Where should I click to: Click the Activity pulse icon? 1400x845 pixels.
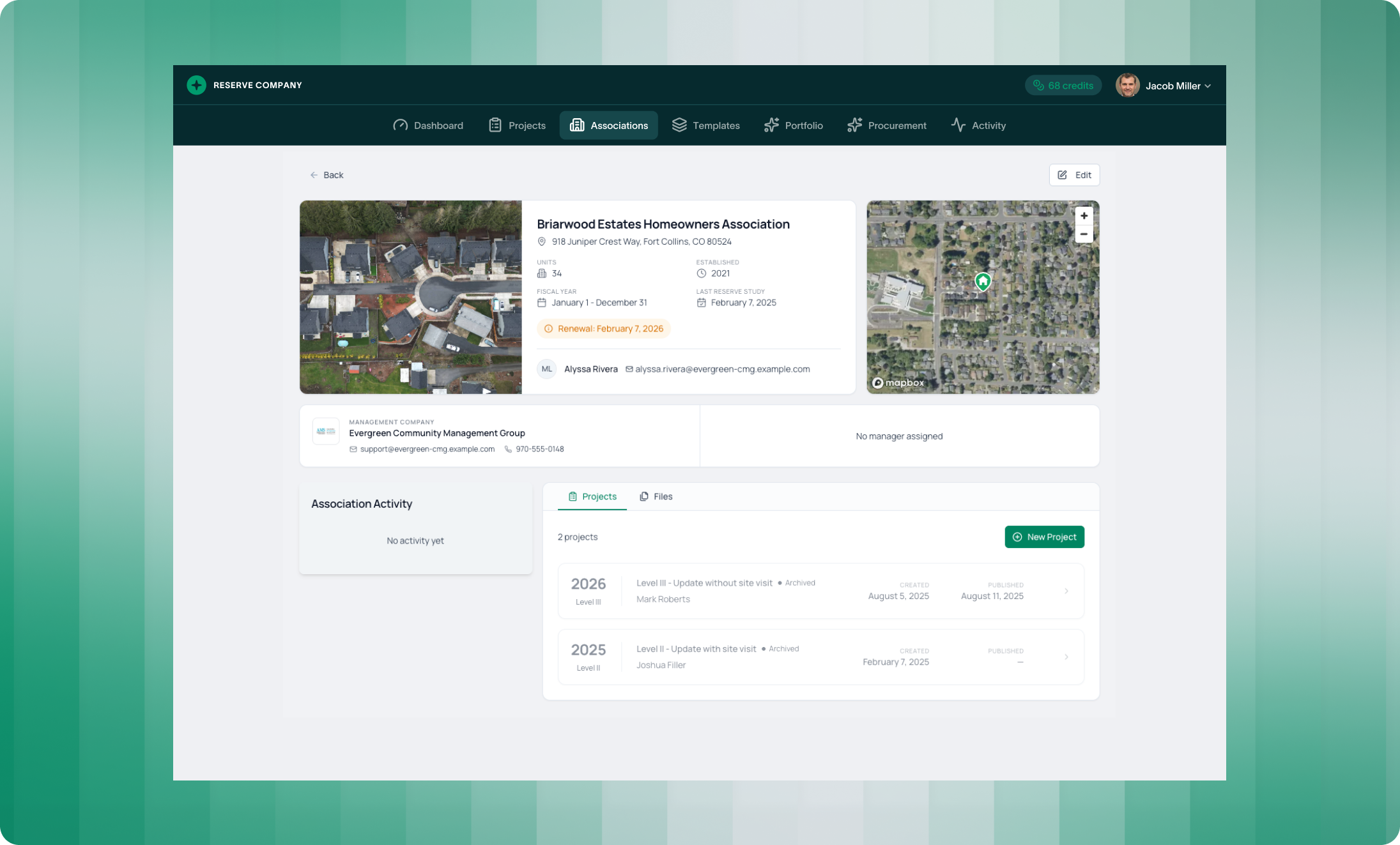tap(958, 125)
